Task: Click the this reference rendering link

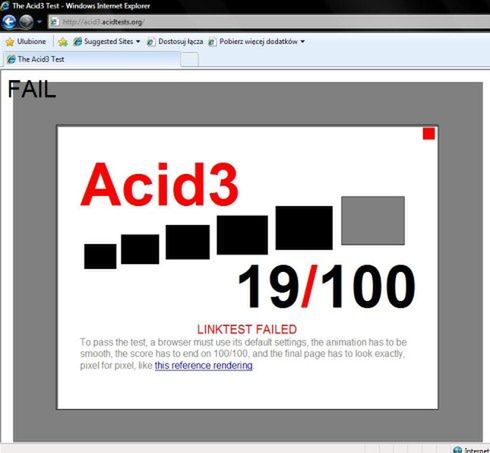Action: click(204, 365)
